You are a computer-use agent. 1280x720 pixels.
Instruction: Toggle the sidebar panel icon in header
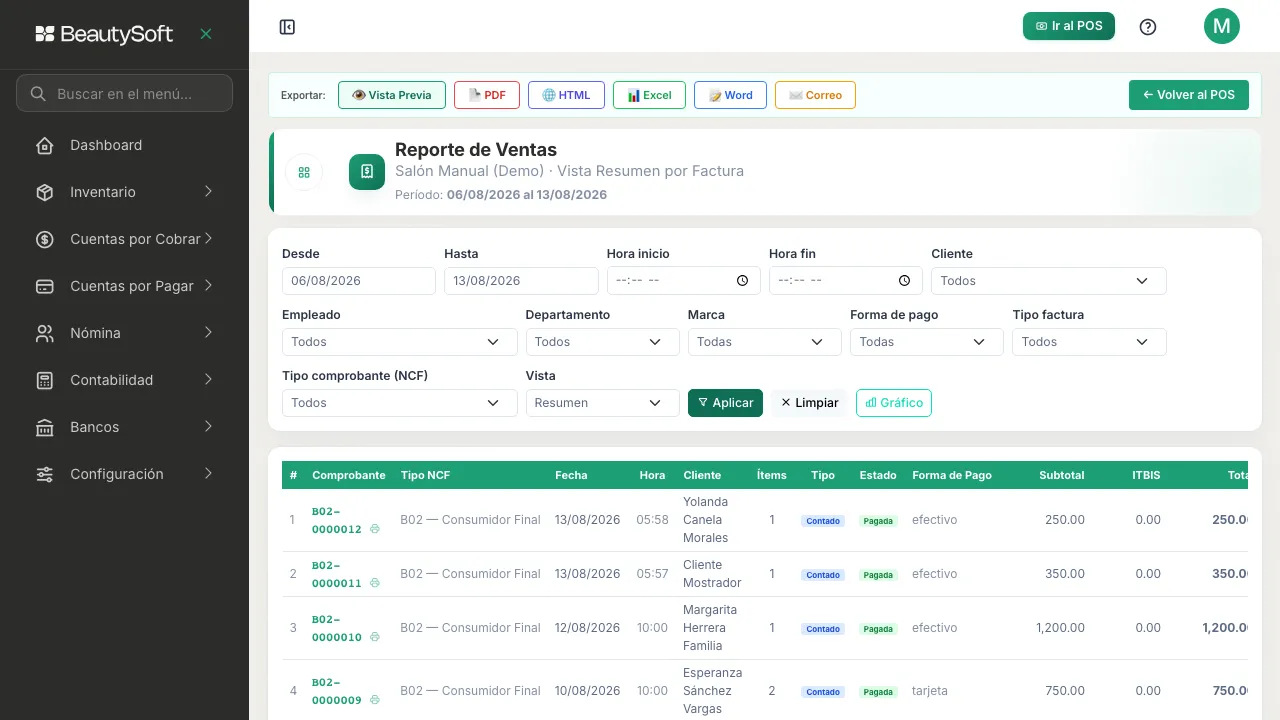[287, 27]
